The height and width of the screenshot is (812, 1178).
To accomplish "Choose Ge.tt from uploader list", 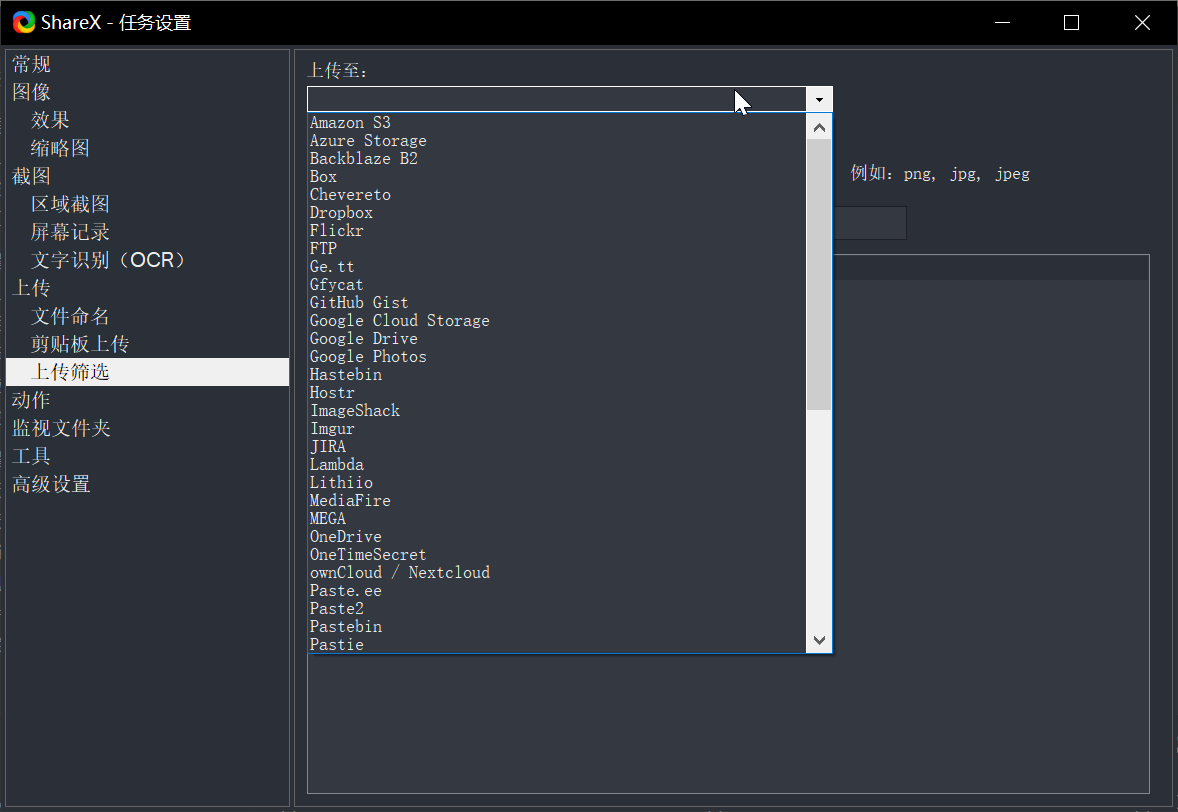I will coord(557,267).
